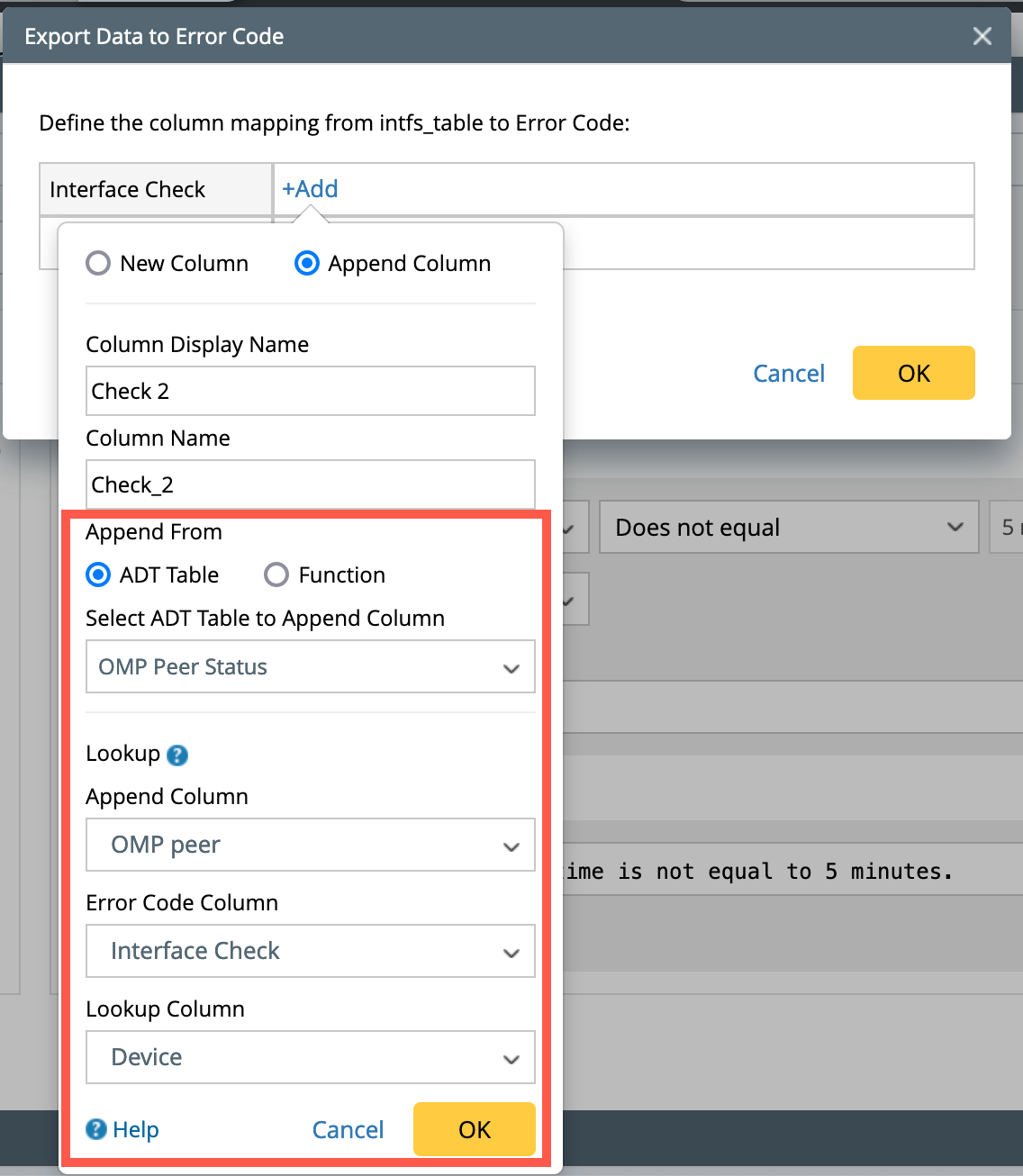Open the Interface Check Error Code Column dropdown
Image resolution: width=1023 pixels, height=1176 pixels.
coord(310,952)
